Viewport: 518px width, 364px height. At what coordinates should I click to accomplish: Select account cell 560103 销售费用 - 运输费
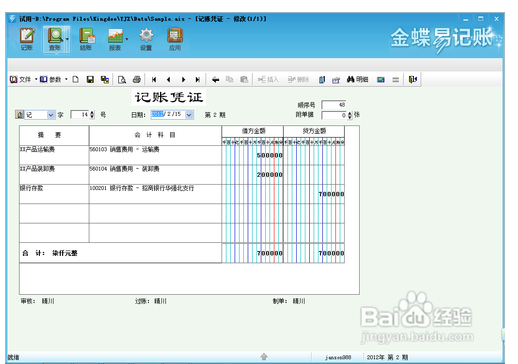[x=155, y=155]
